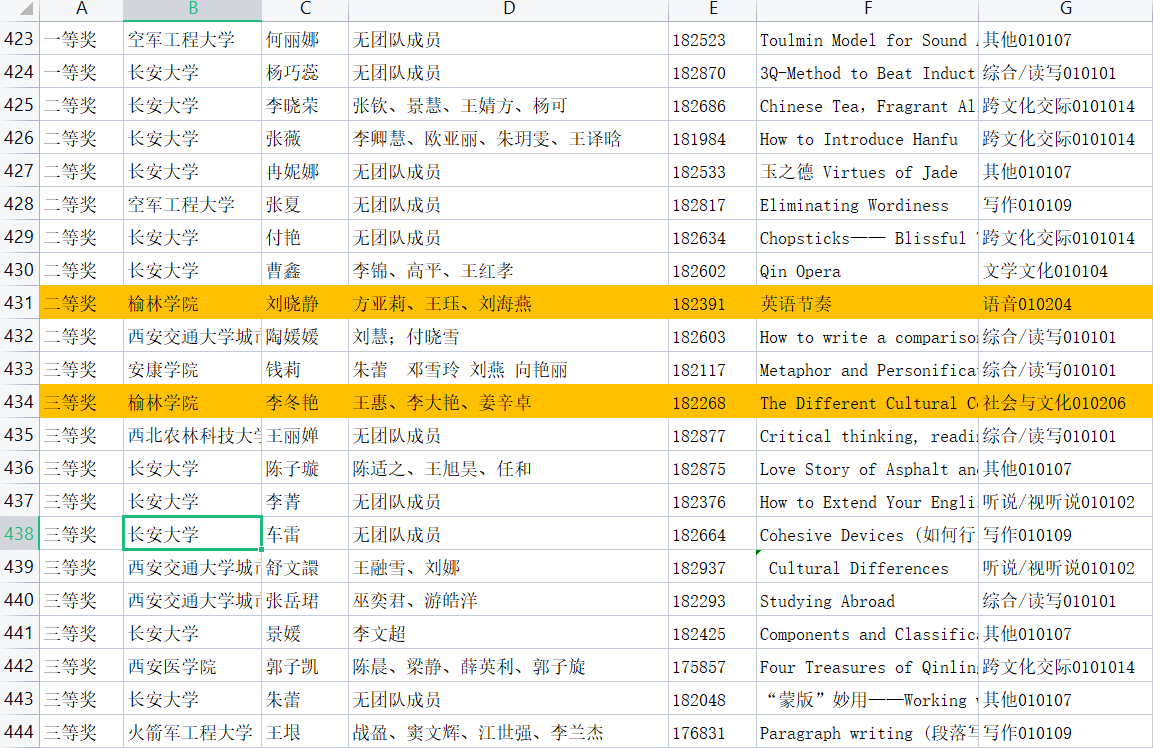
Task: Click the Eliminating Wordiness cell
Action: [x=866, y=205]
